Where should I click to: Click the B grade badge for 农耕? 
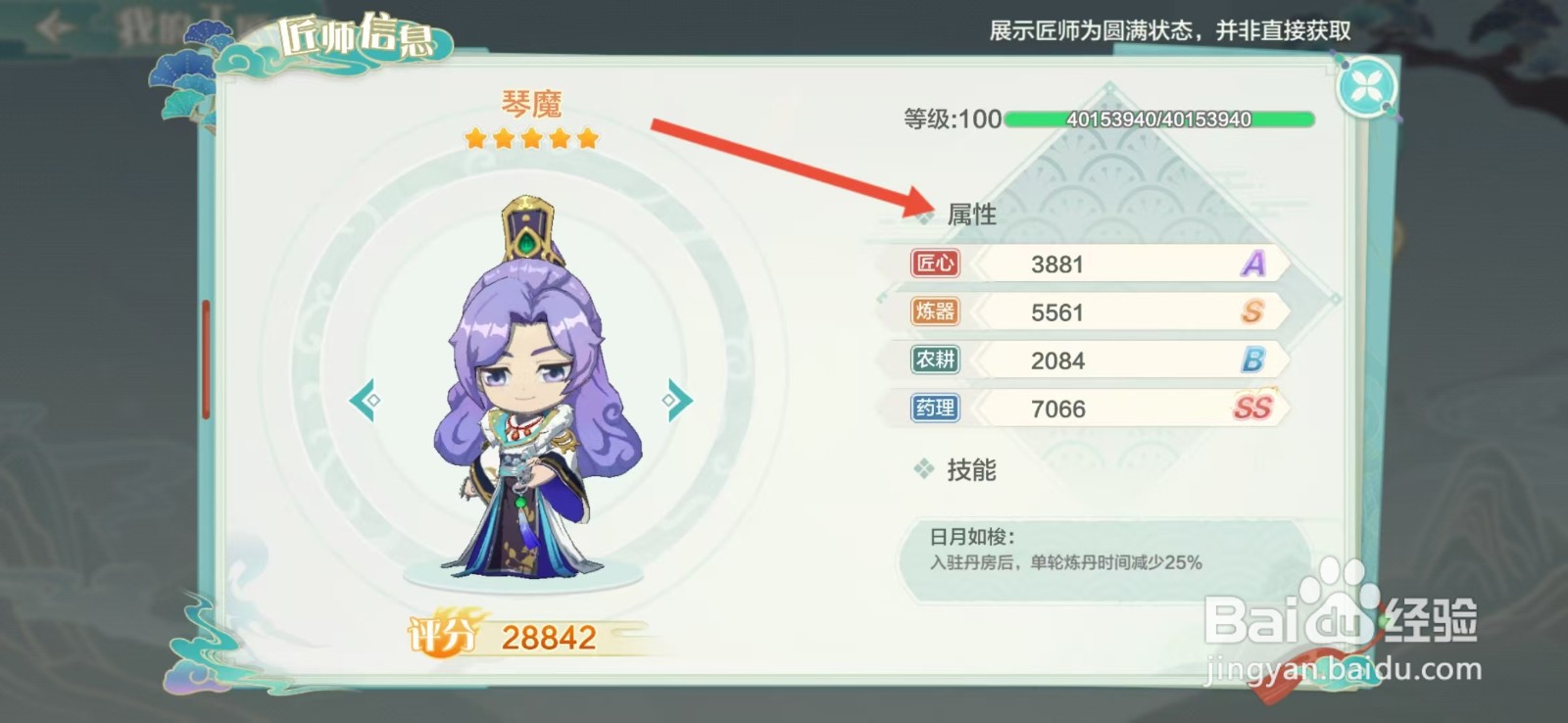click(x=1252, y=360)
